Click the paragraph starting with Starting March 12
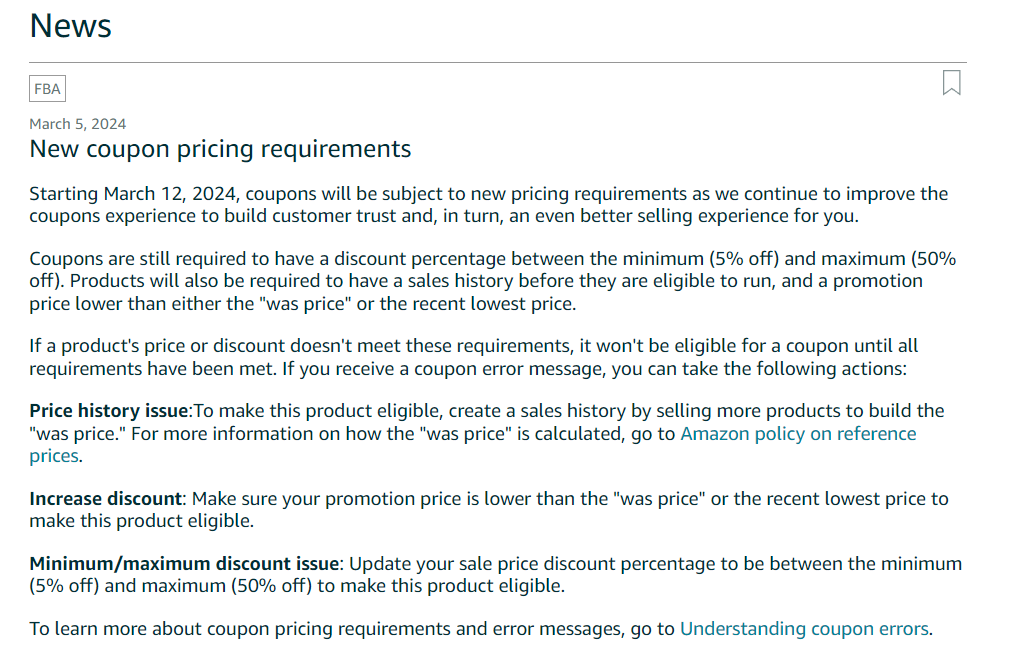 tap(488, 205)
